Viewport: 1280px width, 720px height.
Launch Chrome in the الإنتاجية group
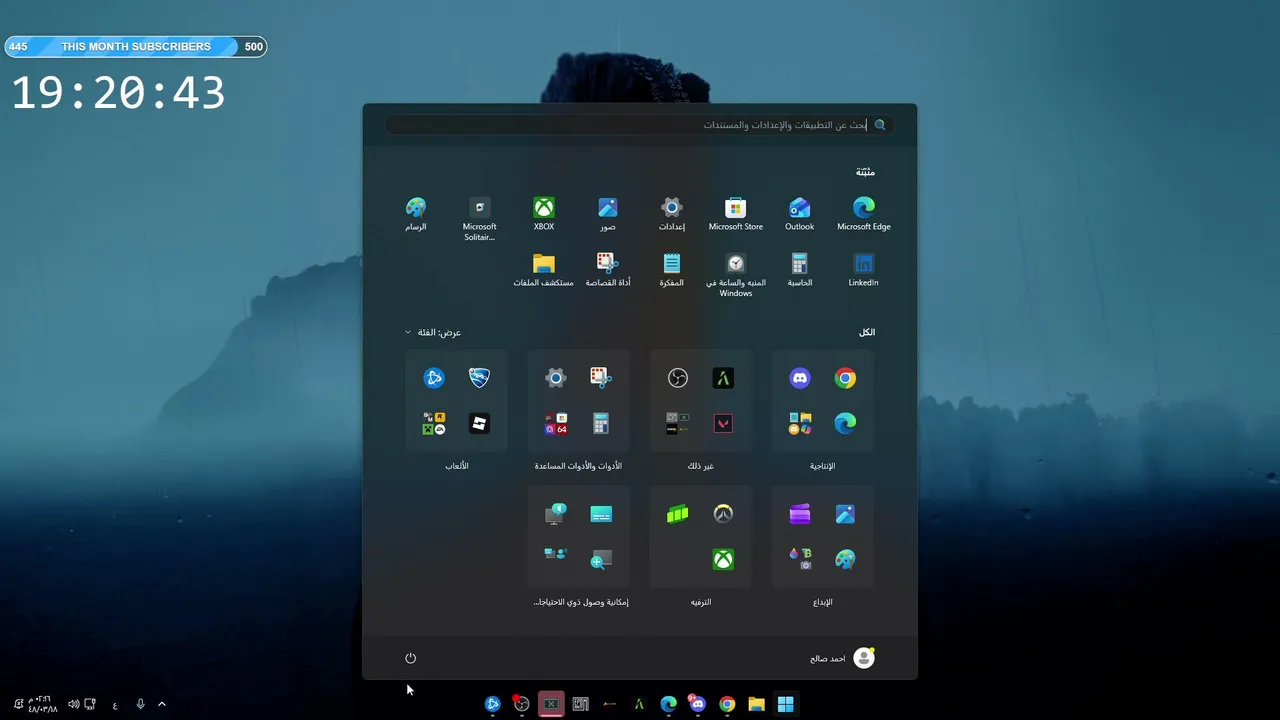[x=845, y=378]
